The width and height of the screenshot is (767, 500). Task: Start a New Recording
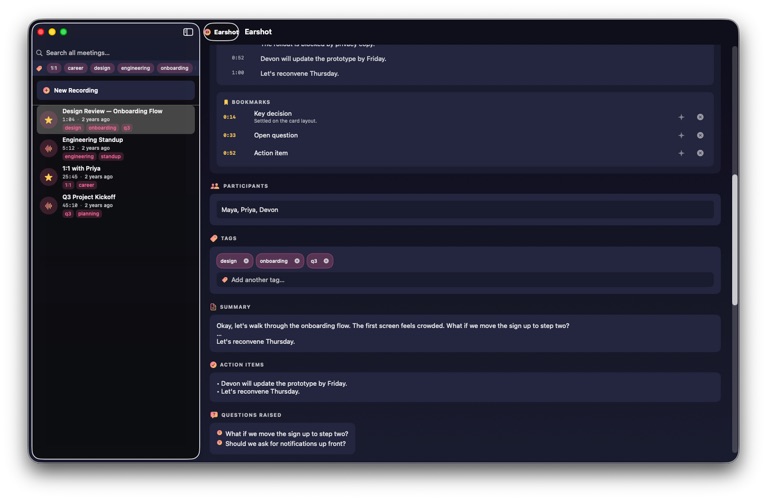(116, 91)
